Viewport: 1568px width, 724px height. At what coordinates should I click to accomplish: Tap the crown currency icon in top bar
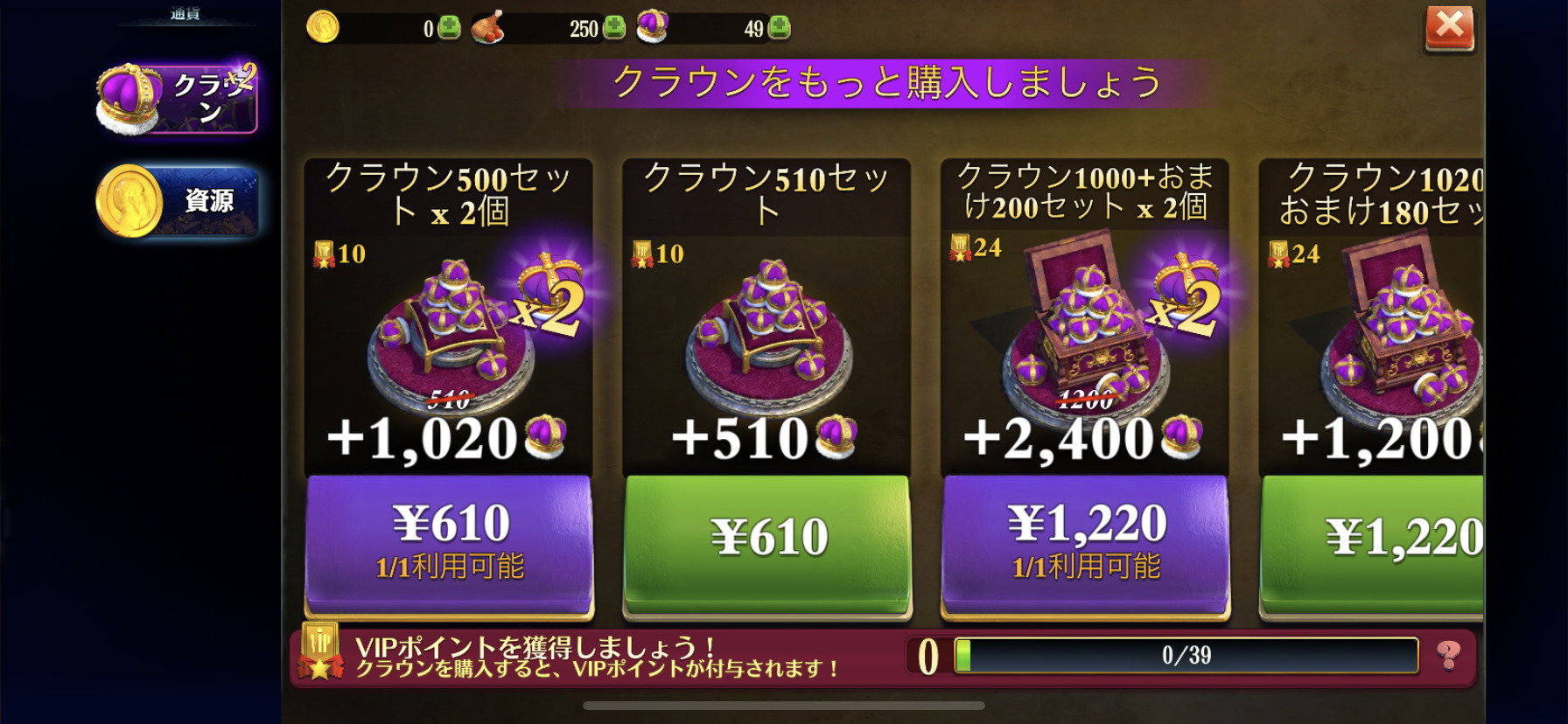tap(652, 26)
